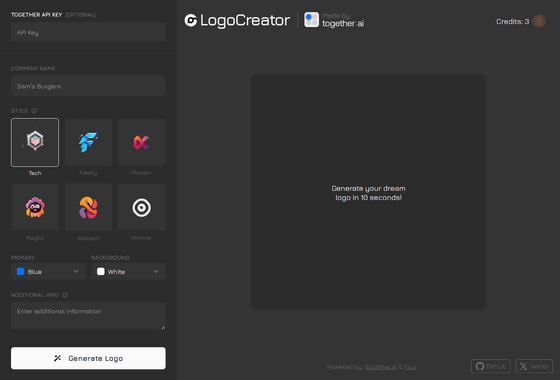Select the Playful mascot style
Image resolution: width=560 pixels, height=380 pixels.
(35, 208)
